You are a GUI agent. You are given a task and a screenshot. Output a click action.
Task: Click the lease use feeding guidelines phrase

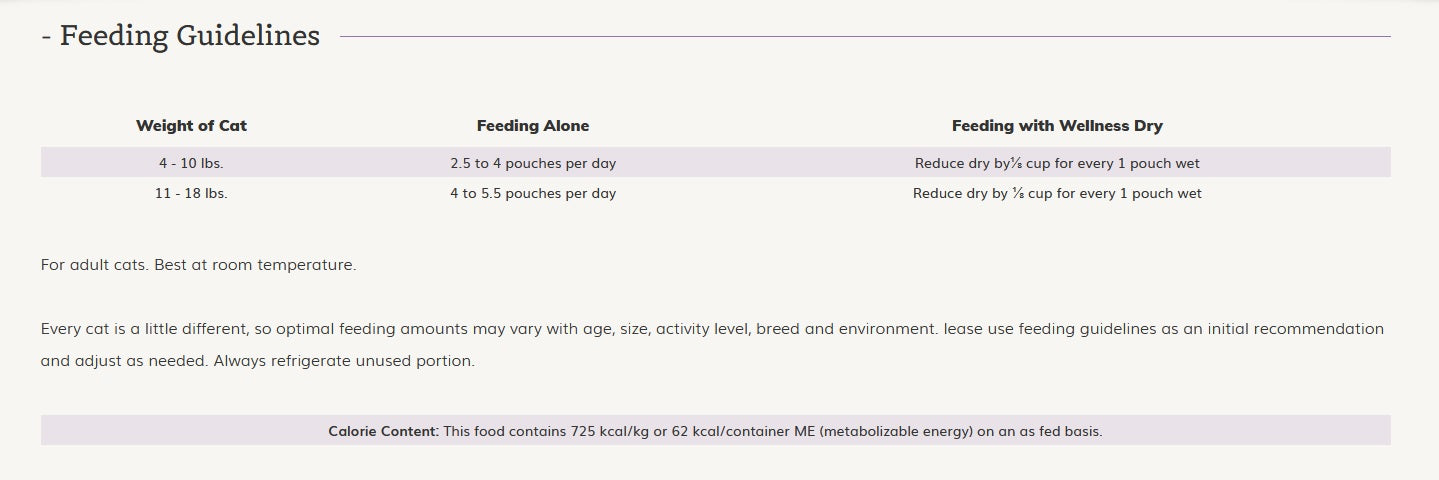pos(1050,329)
